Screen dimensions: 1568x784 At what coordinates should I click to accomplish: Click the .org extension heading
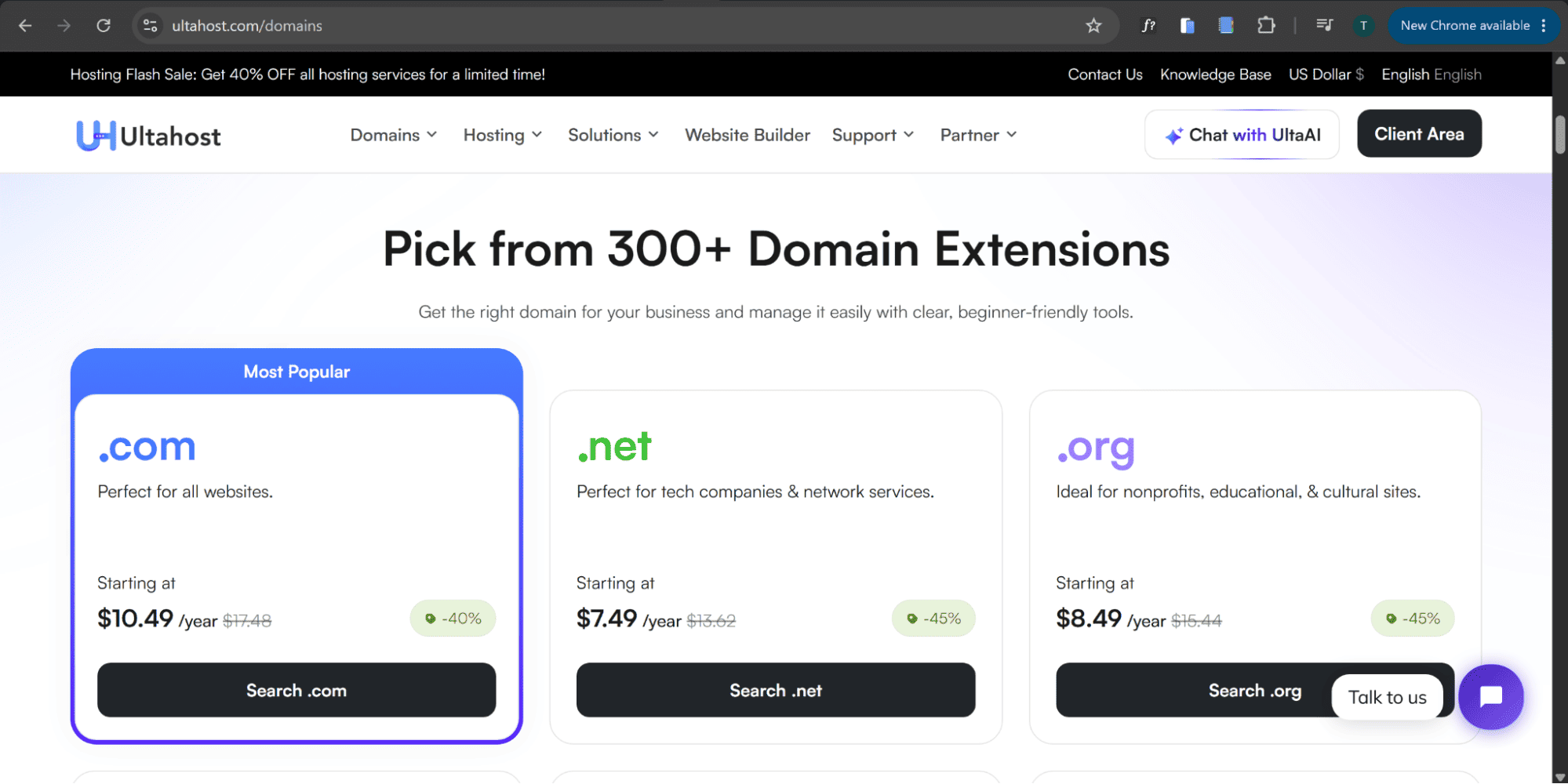click(1095, 448)
